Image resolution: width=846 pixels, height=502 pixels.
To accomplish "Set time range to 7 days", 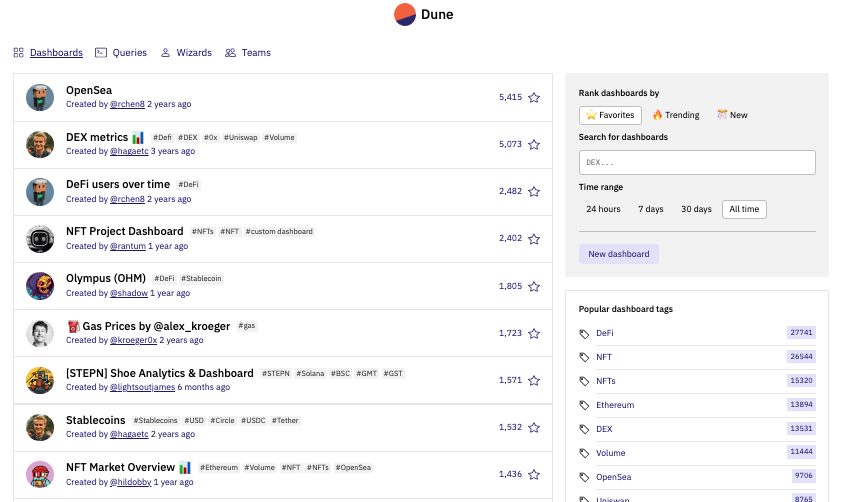I will click(651, 209).
